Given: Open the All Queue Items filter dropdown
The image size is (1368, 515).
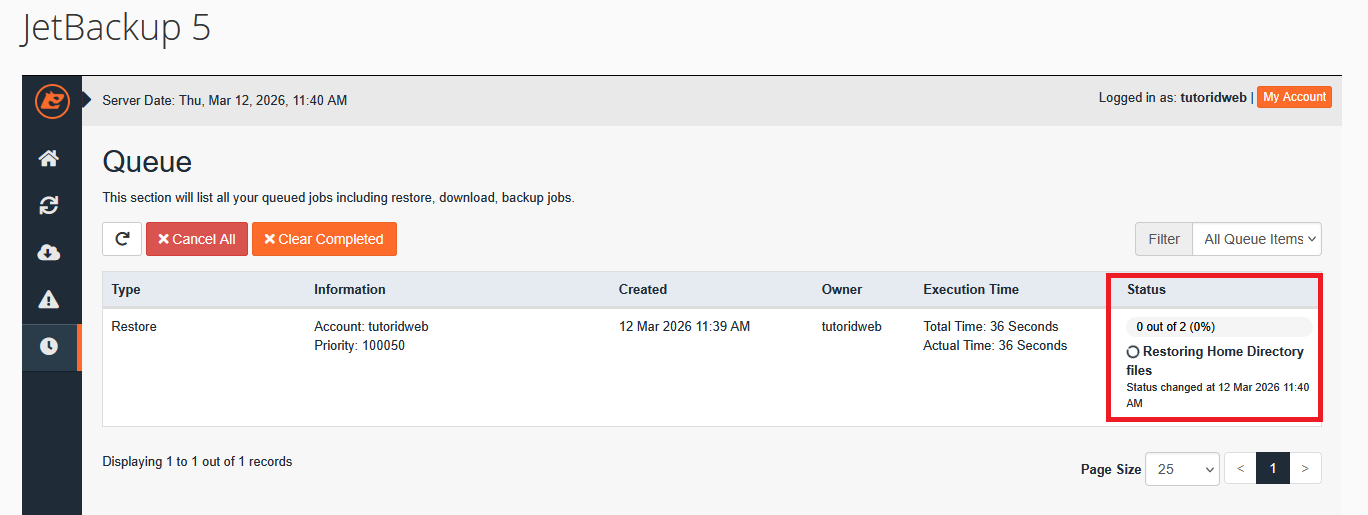Looking at the screenshot, I should [1257, 239].
